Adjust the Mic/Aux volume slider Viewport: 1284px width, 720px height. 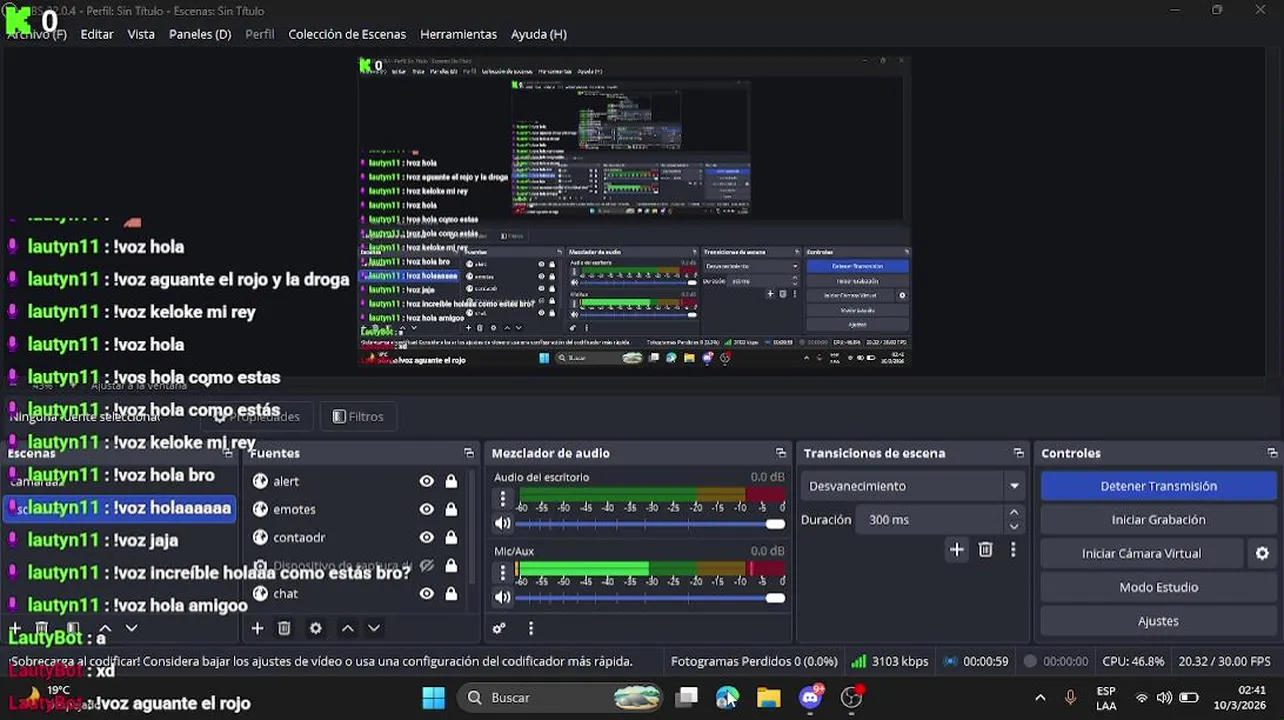point(649,598)
